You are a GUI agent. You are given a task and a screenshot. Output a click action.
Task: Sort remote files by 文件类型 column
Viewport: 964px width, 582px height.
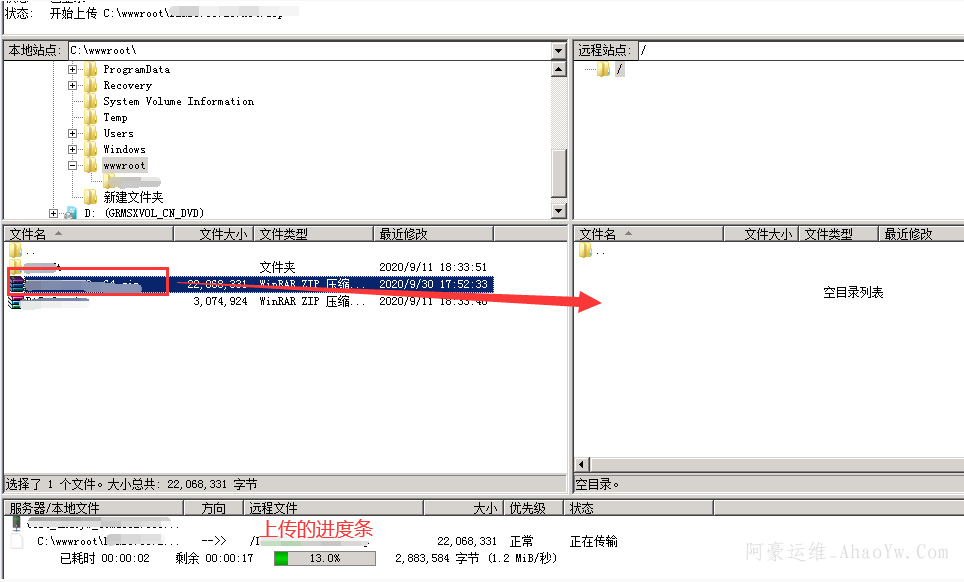click(839, 234)
